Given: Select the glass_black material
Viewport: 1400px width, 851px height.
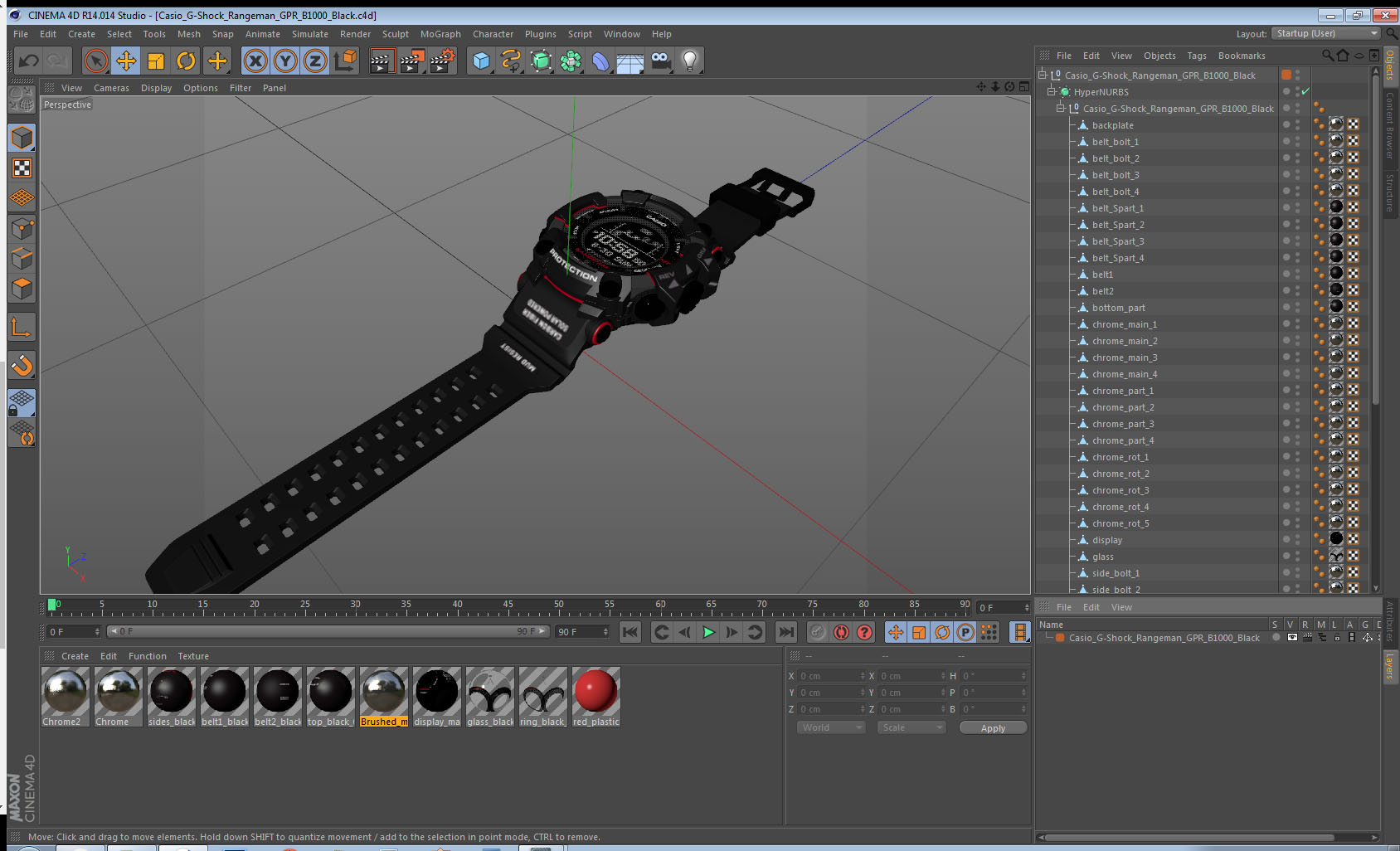Looking at the screenshot, I should tap(490, 697).
